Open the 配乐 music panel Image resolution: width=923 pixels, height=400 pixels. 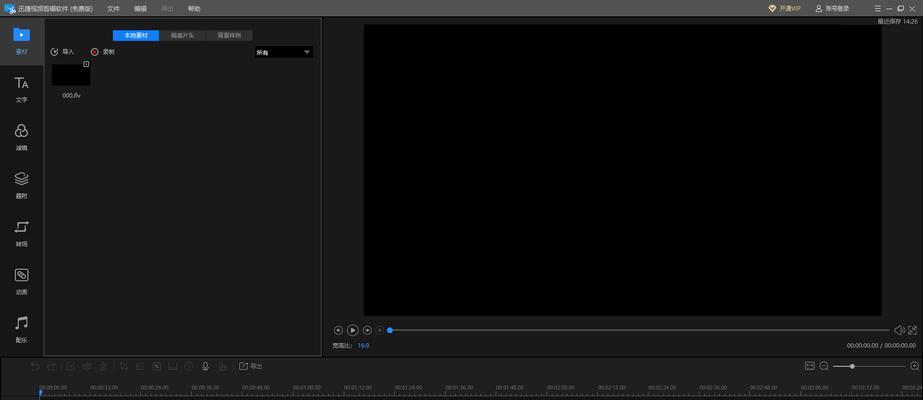[21, 329]
